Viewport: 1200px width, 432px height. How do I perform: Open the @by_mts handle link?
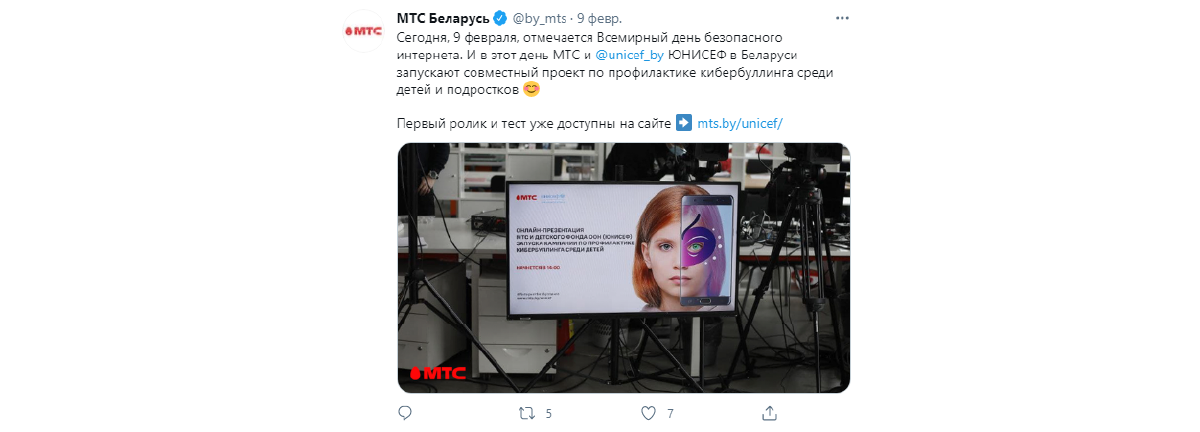click(540, 19)
